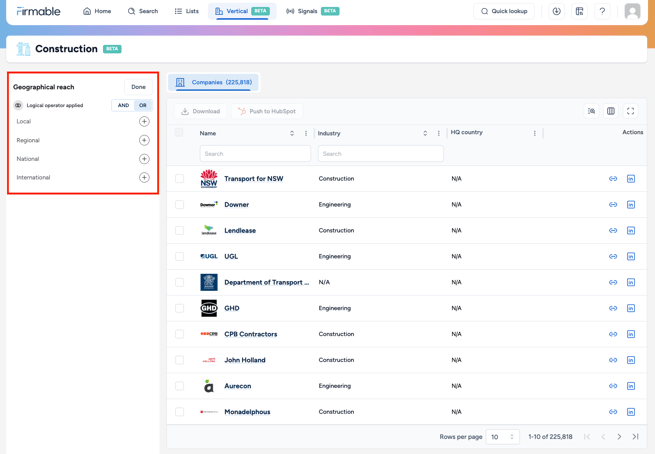
Task: Toggle fullscreen table view icon
Action: pyautogui.click(x=630, y=111)
